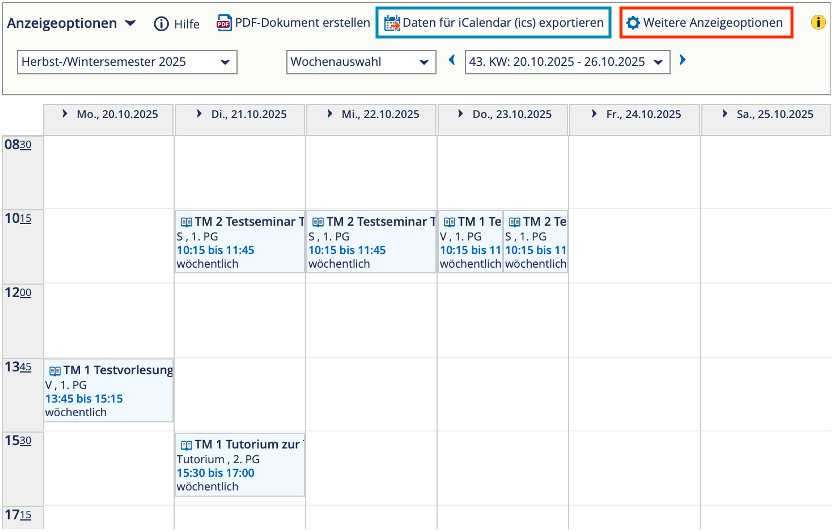Click the 17:15 time slot label
The width and height of the screenshot is (833, 532).
tap(18, 515)
